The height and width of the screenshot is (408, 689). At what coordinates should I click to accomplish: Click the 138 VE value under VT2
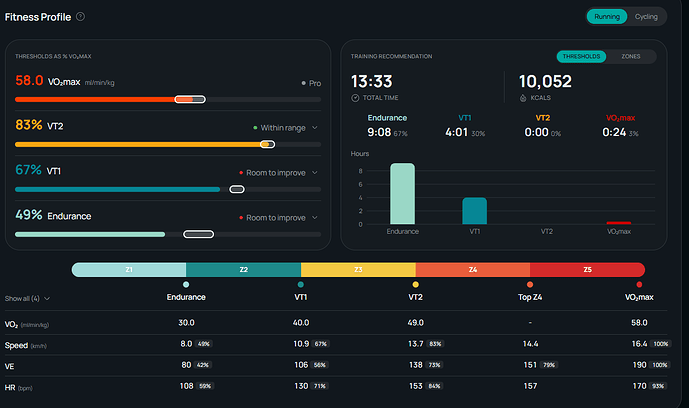(416, 365)
